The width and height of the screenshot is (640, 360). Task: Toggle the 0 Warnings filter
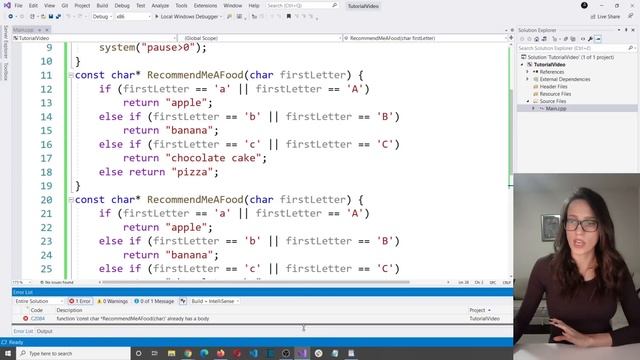click(112, 301)
